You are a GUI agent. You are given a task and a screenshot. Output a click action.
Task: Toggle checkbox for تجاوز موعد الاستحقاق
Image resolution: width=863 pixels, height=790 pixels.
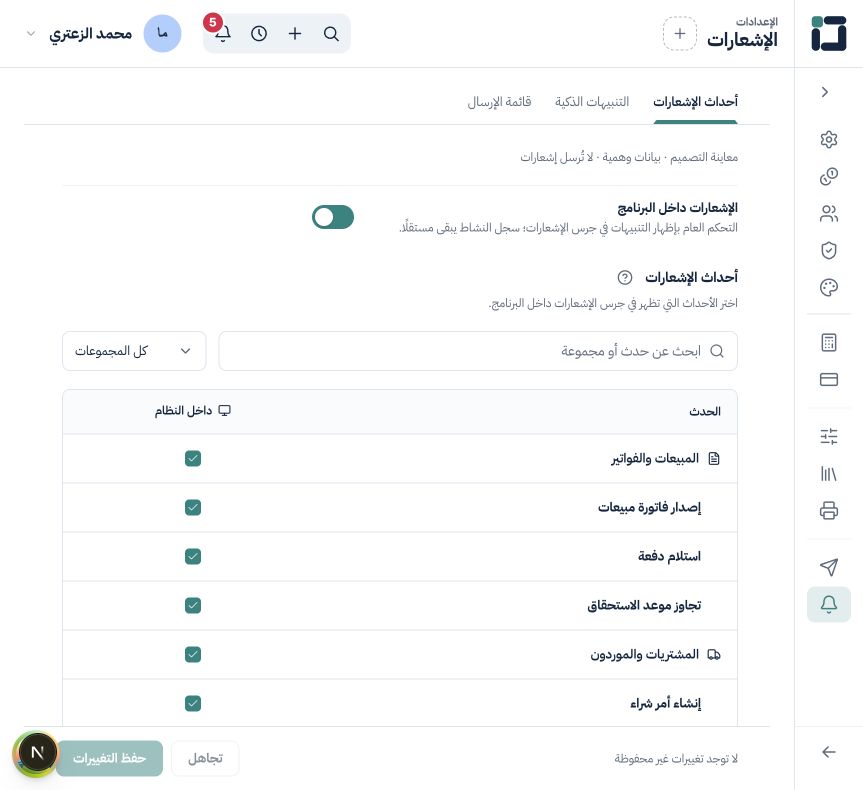pos(193,606)
